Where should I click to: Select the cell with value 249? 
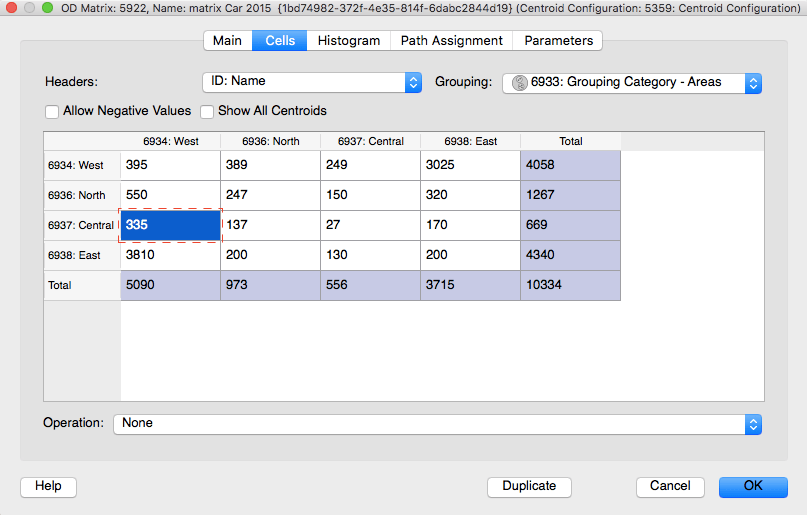(x=371, y=166)
